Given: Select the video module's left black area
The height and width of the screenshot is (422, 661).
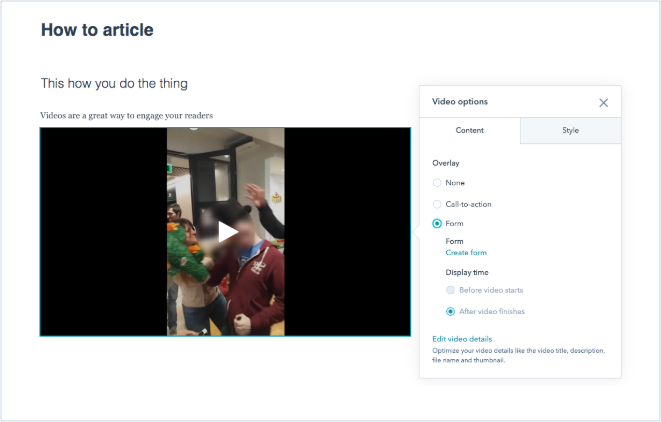Looking at the screenshot, I should 104,232.
